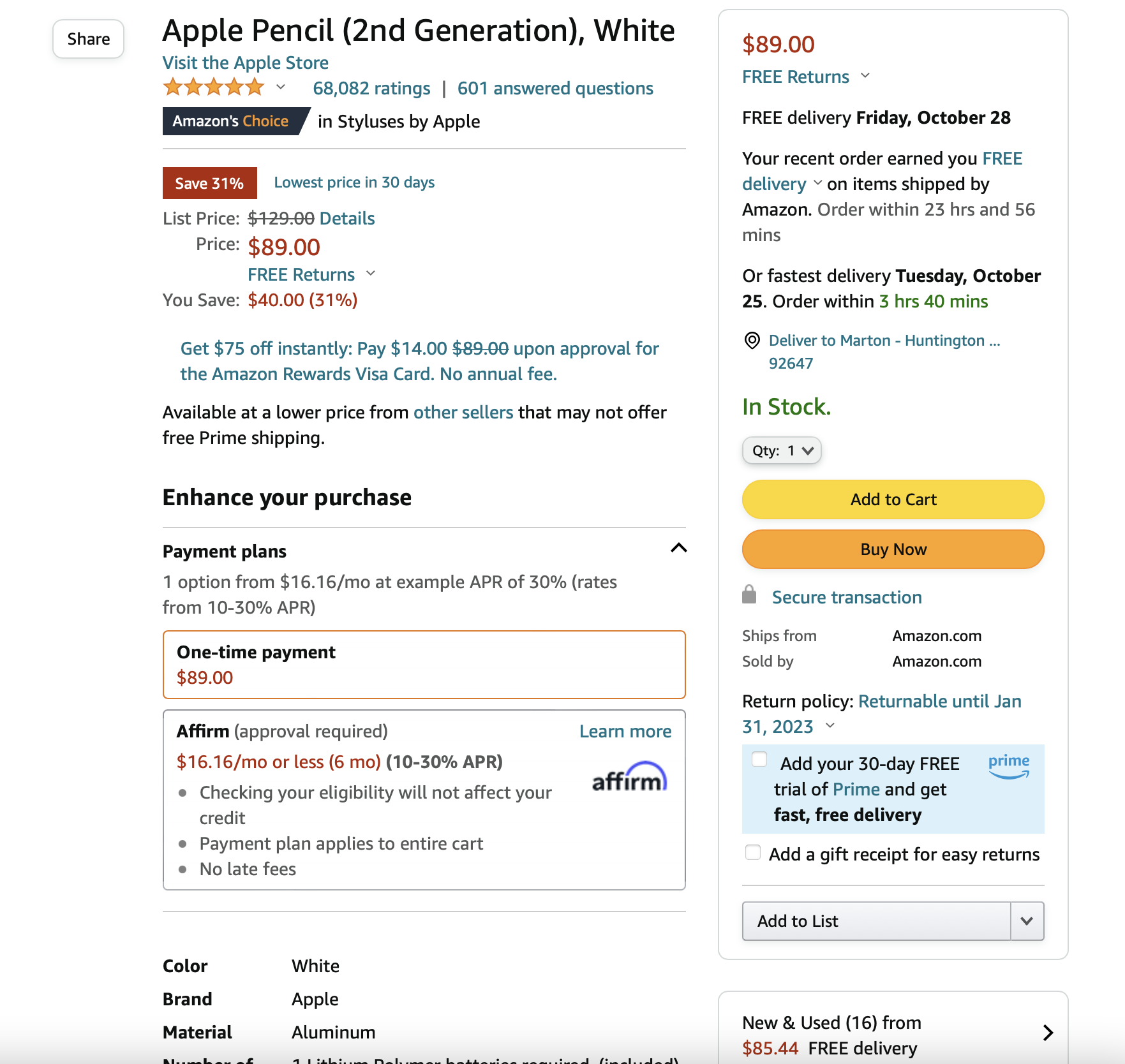Check the gift receipt checkbox
1125x1064 pixels.
(753, 853)
